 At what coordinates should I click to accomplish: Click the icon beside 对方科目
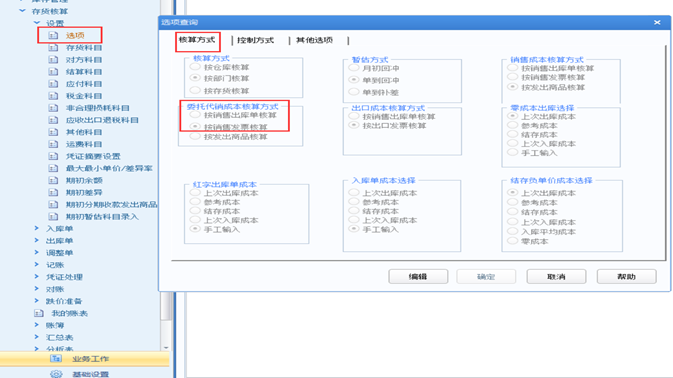pos(53,60)
